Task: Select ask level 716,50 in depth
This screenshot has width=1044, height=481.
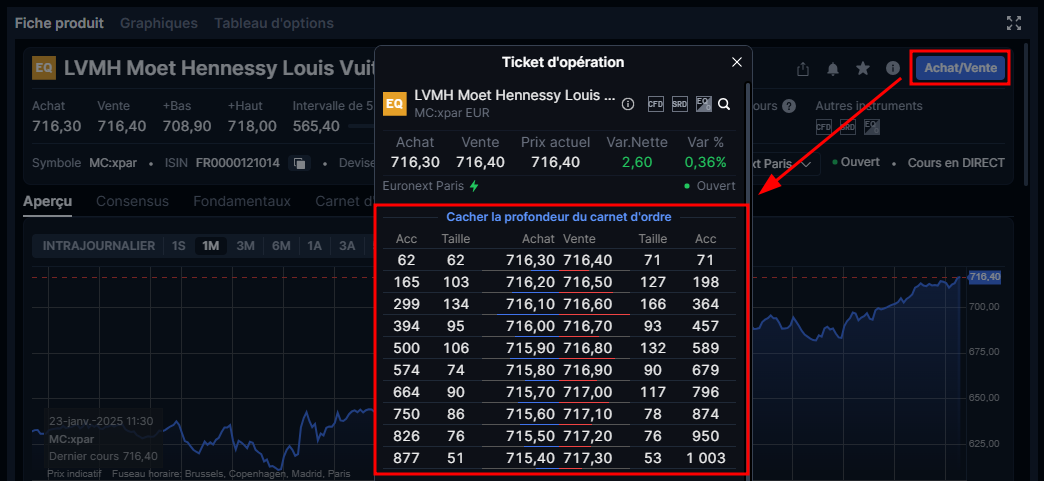Action: (x=587, y=282)
